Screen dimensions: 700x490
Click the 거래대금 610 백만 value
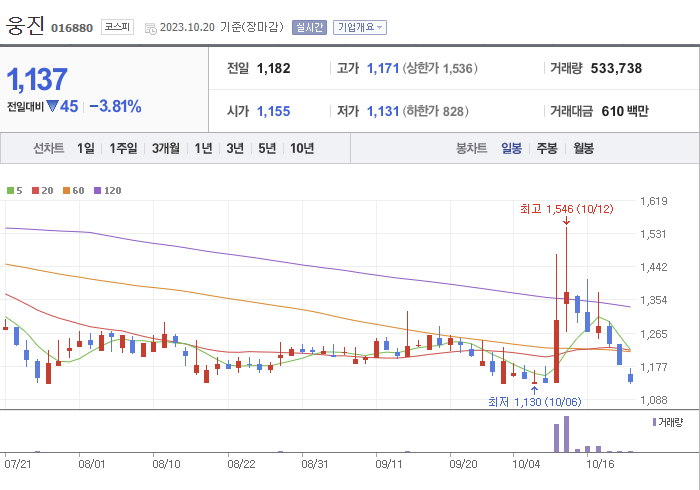click(625, 111)
